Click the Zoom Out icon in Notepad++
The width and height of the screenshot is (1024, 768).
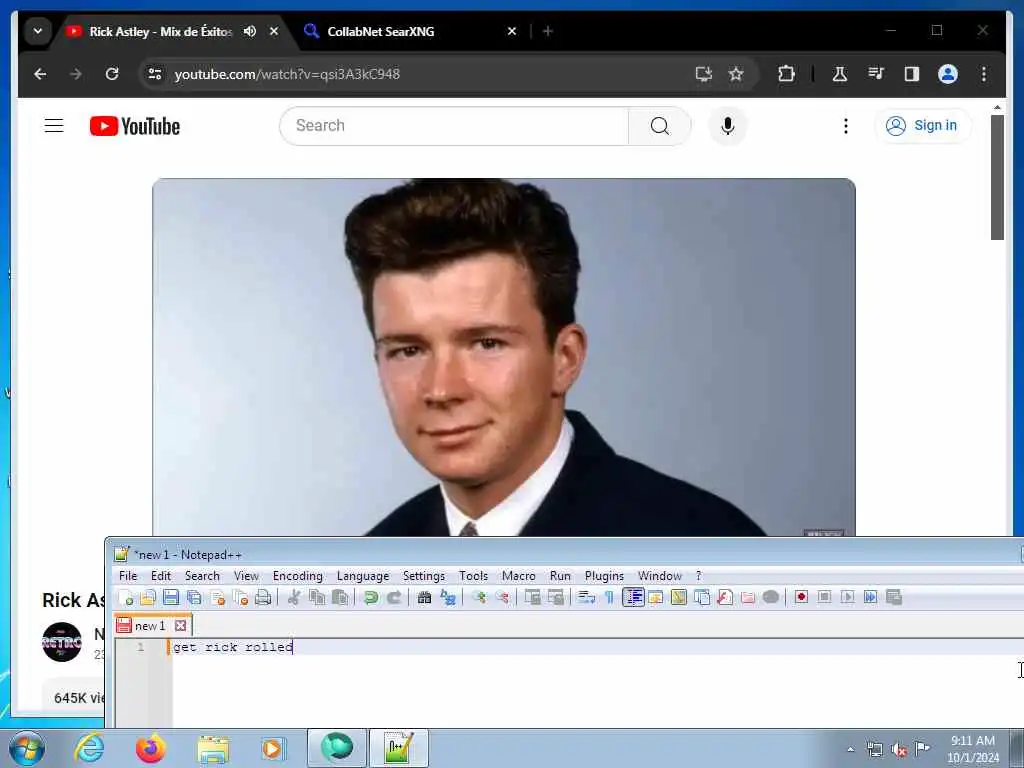(502, 597)
